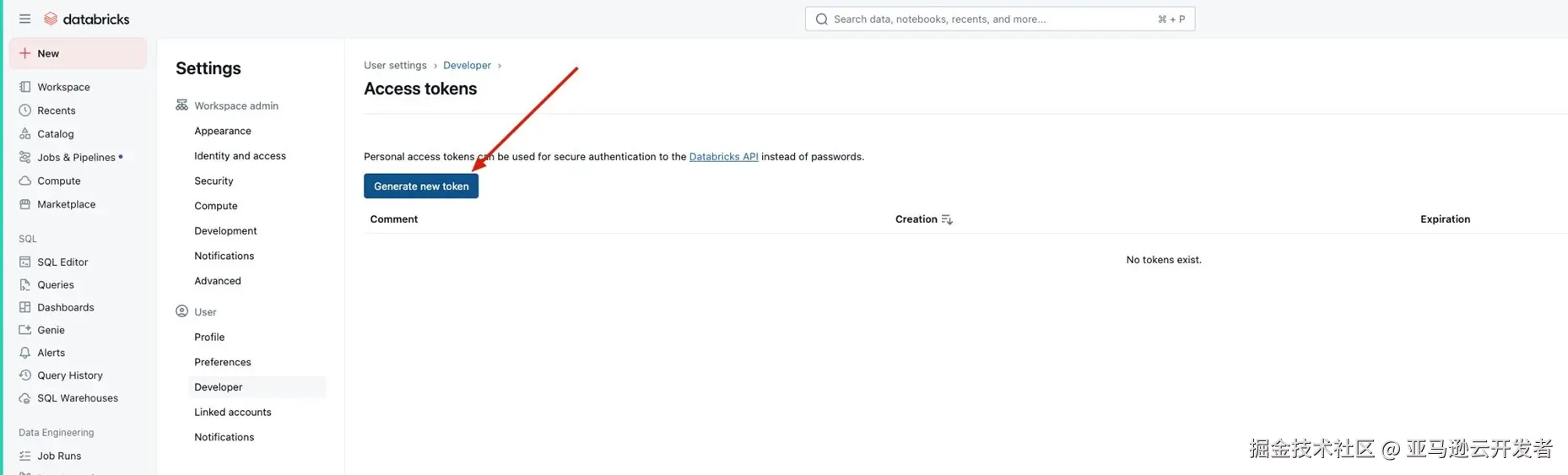Viewport: 1568px width, 475px height.
Task: Click the Databricks logo icon
Action: (51, 19)
